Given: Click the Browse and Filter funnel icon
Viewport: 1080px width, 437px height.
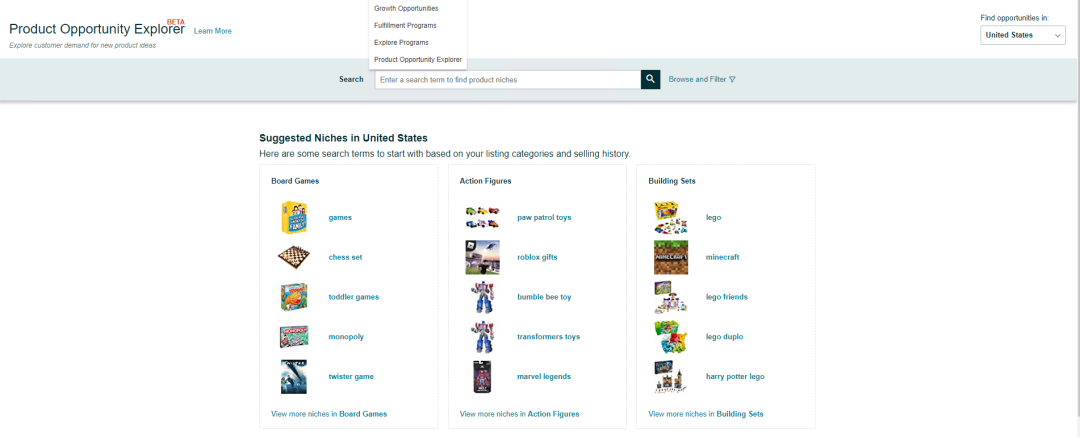Looking at the screenshot, I should pyautogui.click(x=732, y=79).
